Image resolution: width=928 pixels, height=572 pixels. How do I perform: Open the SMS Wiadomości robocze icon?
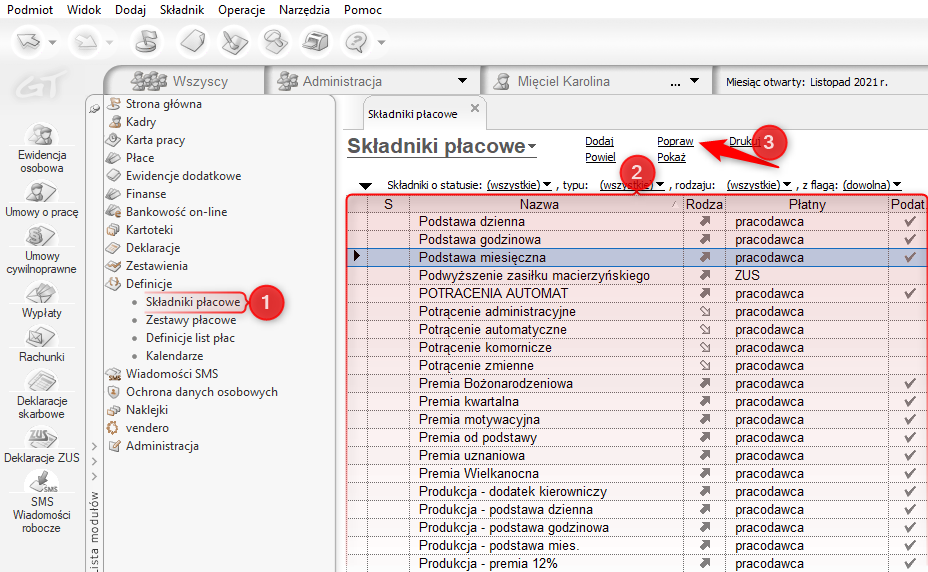[x=41, y=482]
